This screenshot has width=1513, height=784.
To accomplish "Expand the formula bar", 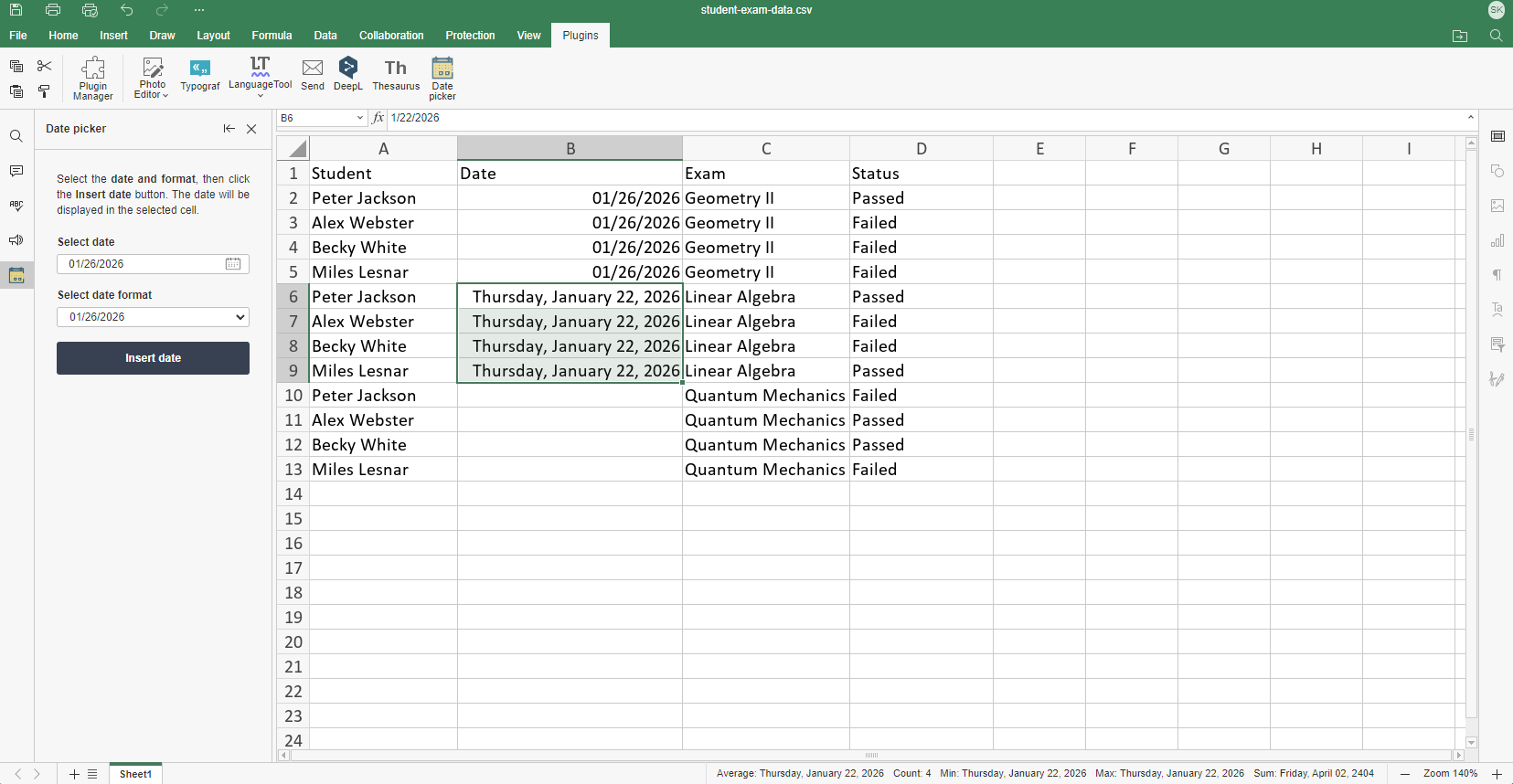I will pyautogui.click(x=1471, y=117).
